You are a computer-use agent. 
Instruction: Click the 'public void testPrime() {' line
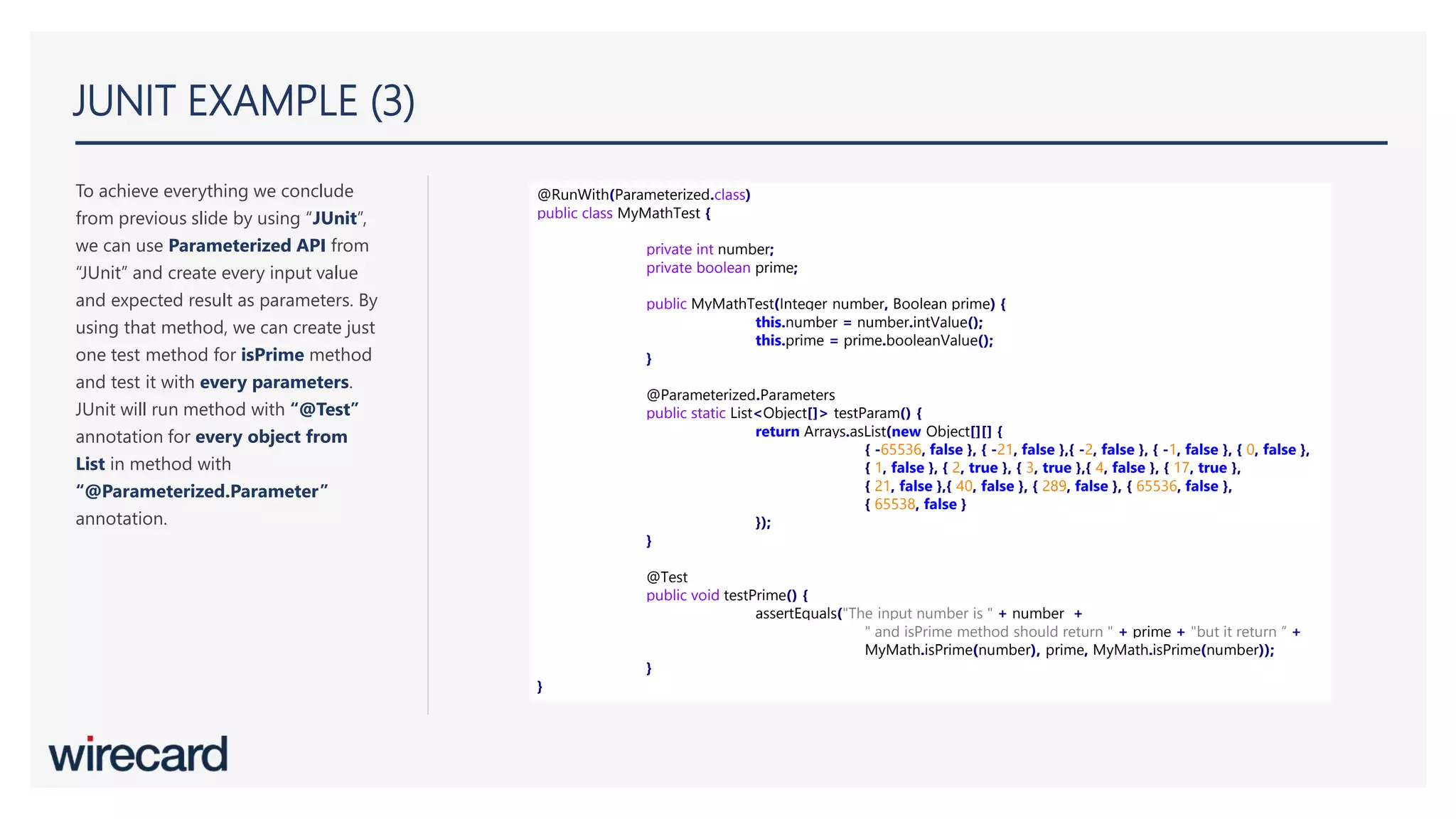pos(727,595)
